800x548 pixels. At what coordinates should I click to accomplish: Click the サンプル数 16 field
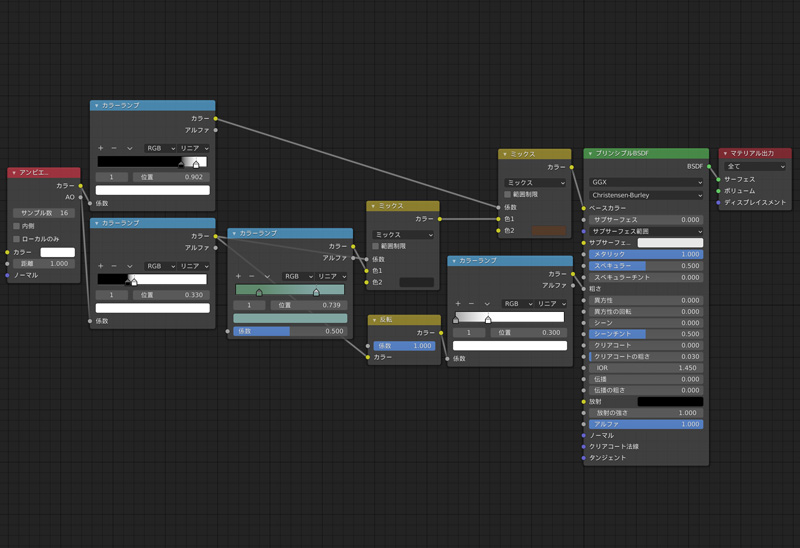click(x=44, y=213)
